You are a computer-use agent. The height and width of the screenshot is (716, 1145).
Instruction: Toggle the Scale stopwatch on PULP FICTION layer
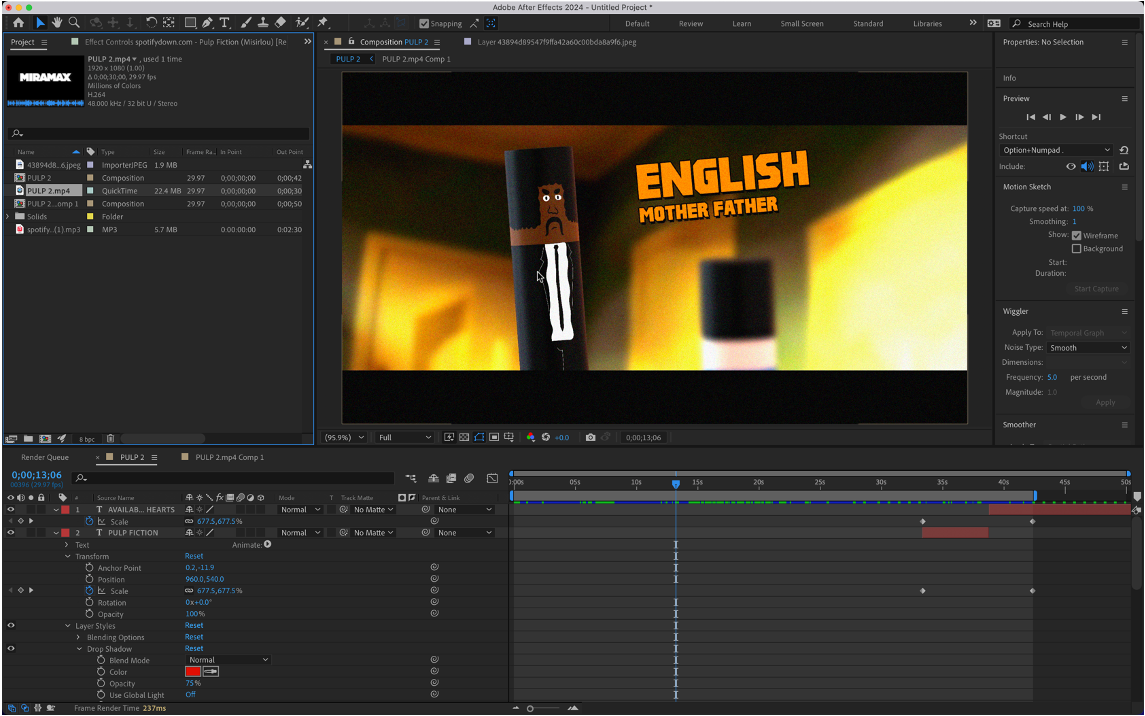point(89,590)
